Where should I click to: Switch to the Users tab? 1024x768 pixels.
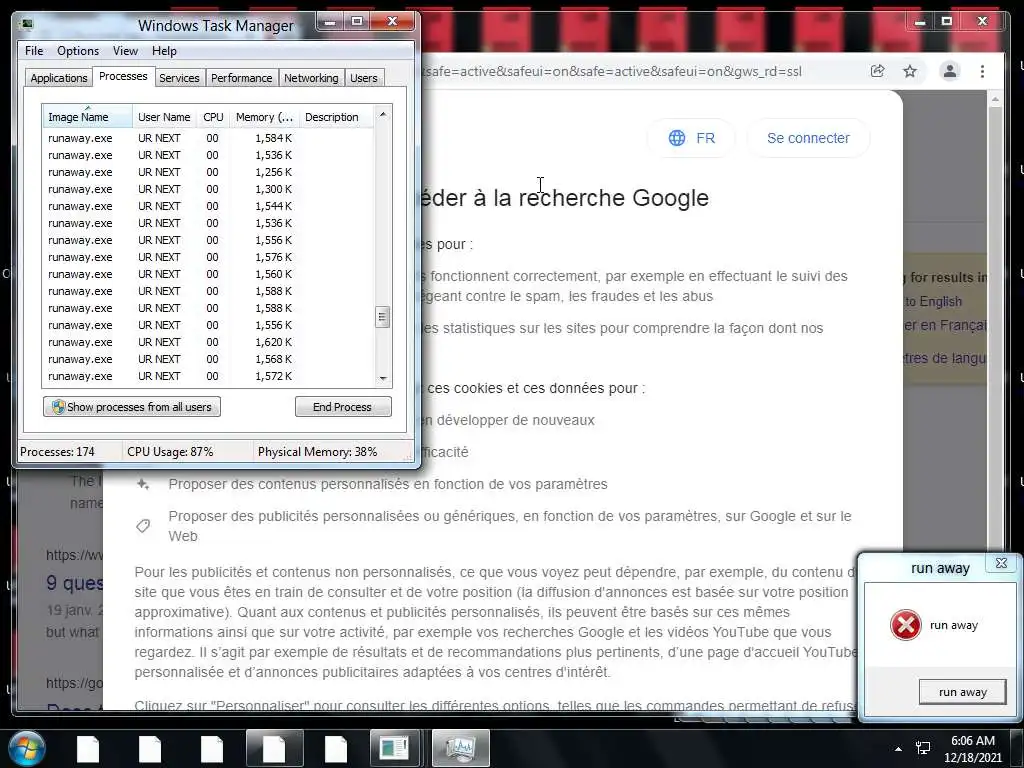tap(364, 78)
